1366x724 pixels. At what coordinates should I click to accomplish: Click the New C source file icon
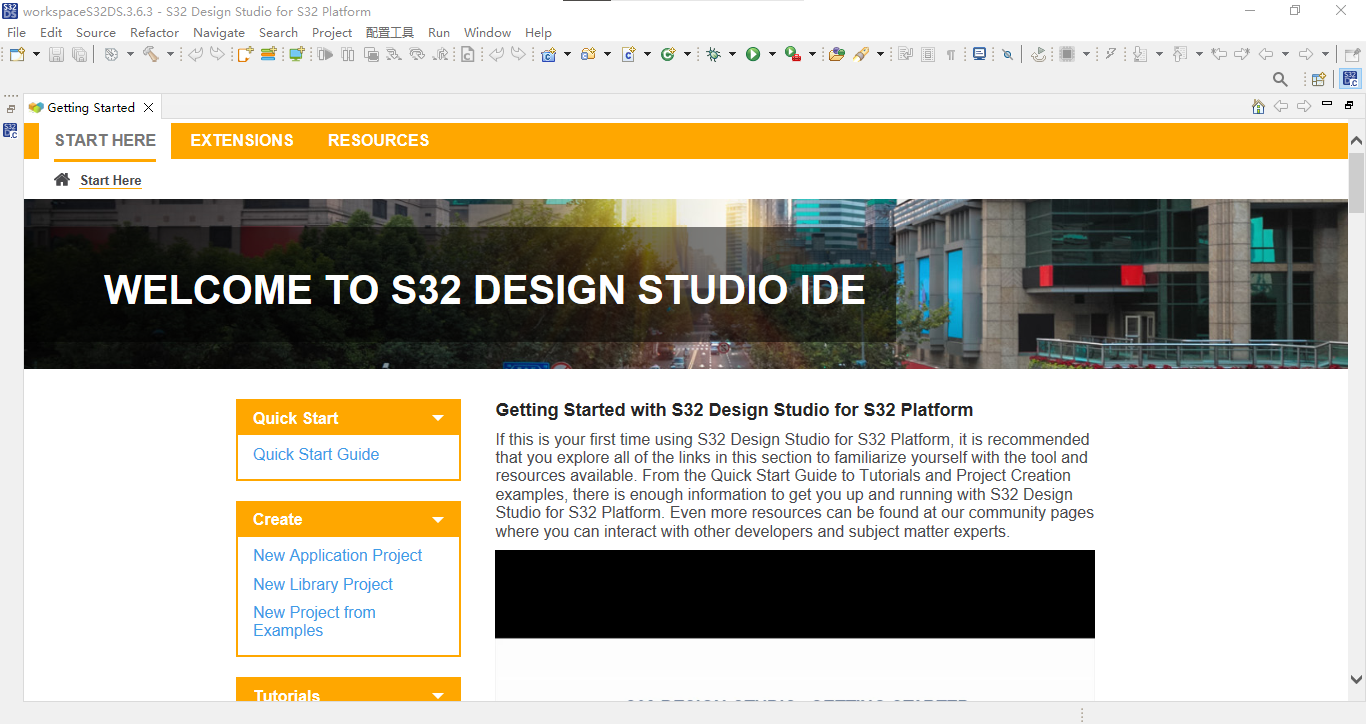pyautogui.click(x=628, y=54)
